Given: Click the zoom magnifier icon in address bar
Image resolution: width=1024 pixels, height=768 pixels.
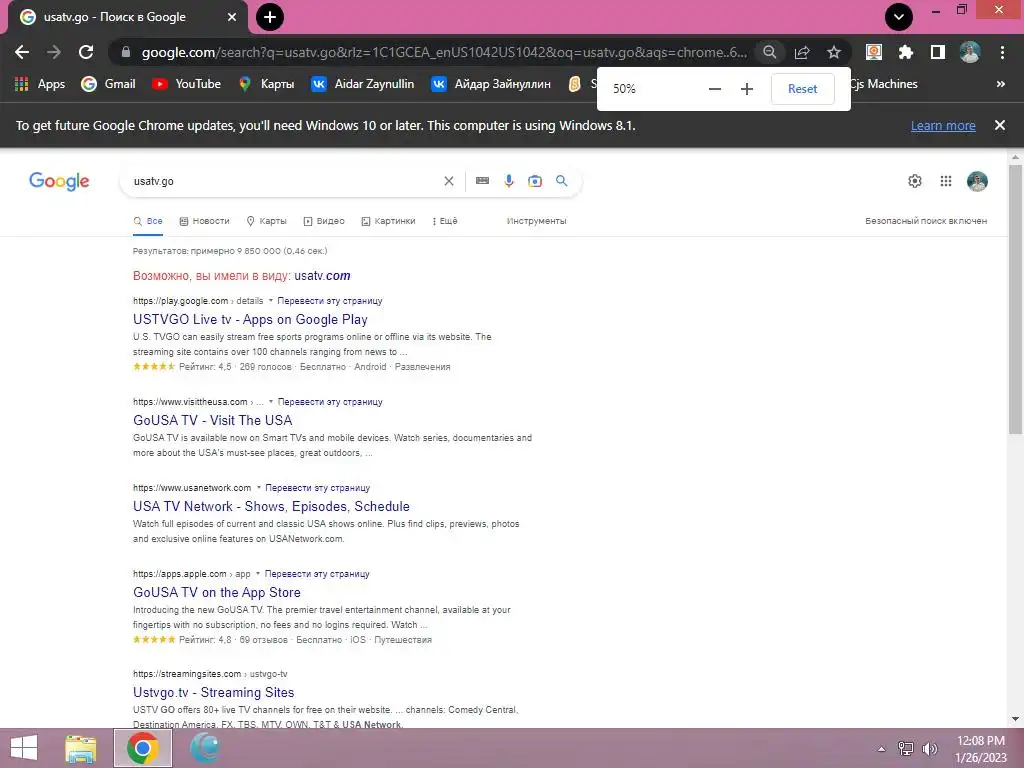Looking at the screenshot, I should (x=770, y=52).
